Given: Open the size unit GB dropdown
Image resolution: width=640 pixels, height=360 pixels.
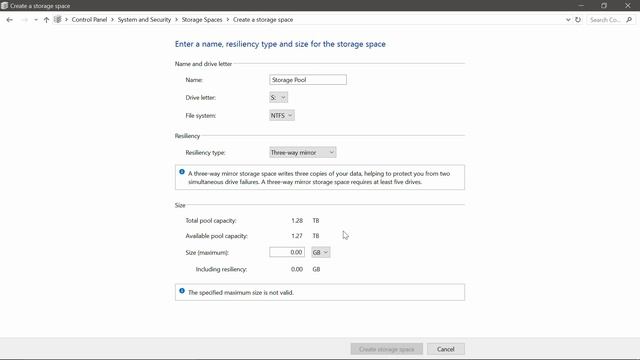Looking at the screenshot, I should (320, 252).
